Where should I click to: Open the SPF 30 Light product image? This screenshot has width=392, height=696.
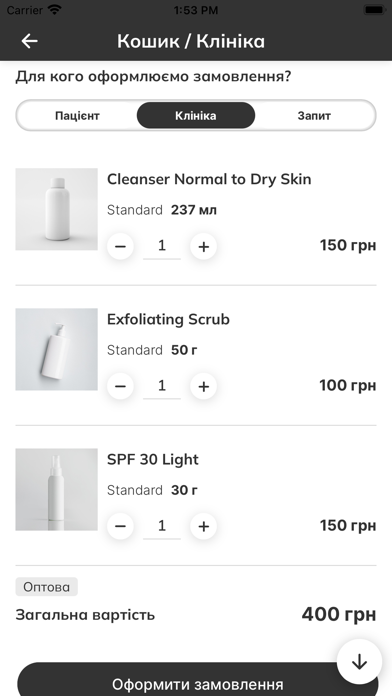pos(56,490)
